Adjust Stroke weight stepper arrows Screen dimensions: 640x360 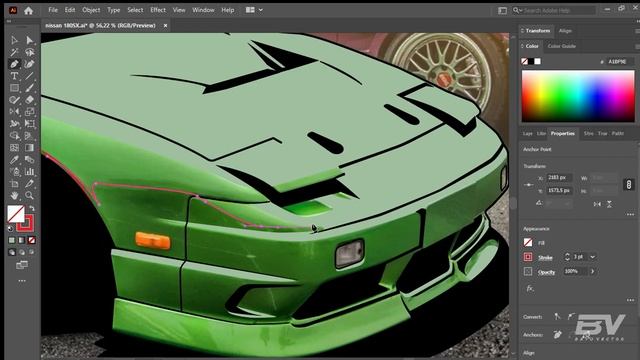(567, 257)
